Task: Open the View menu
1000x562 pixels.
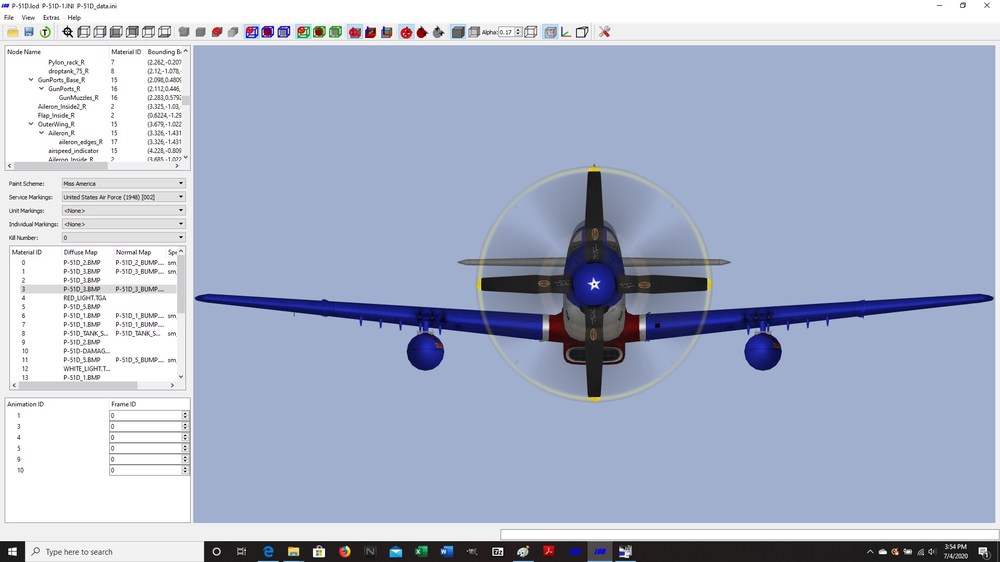Action: point(28,18)
